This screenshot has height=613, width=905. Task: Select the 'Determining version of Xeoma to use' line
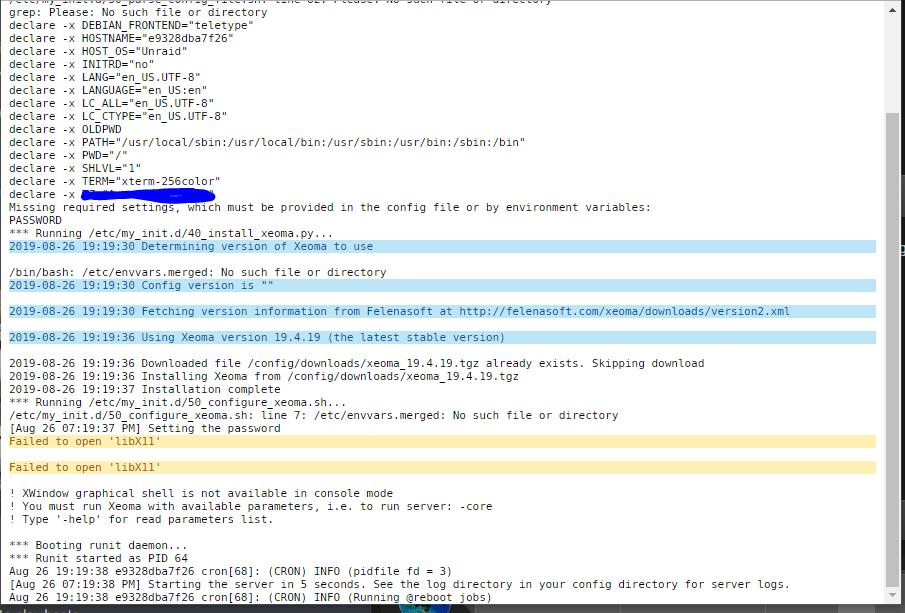point(442,246)
